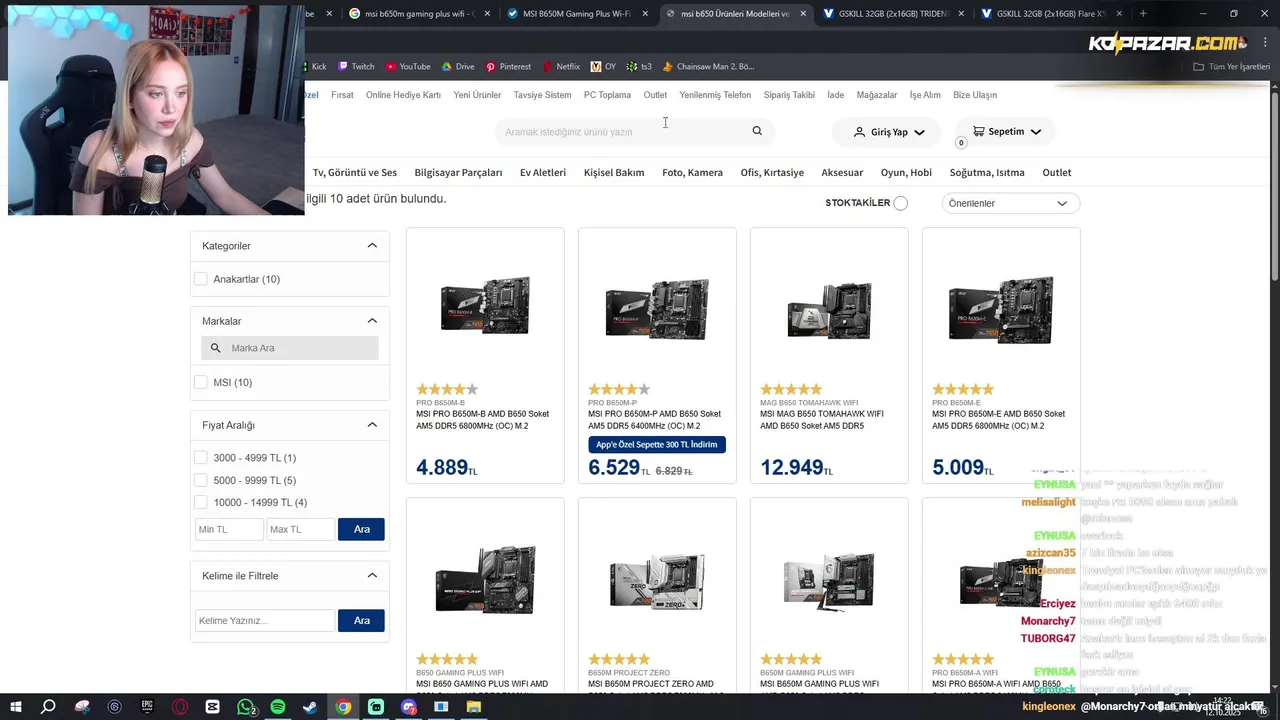This screenshot has height=720, width=1280.
Task: Open Twitch bookmark in bookmarks bar
Action: [x=356, y=67]
